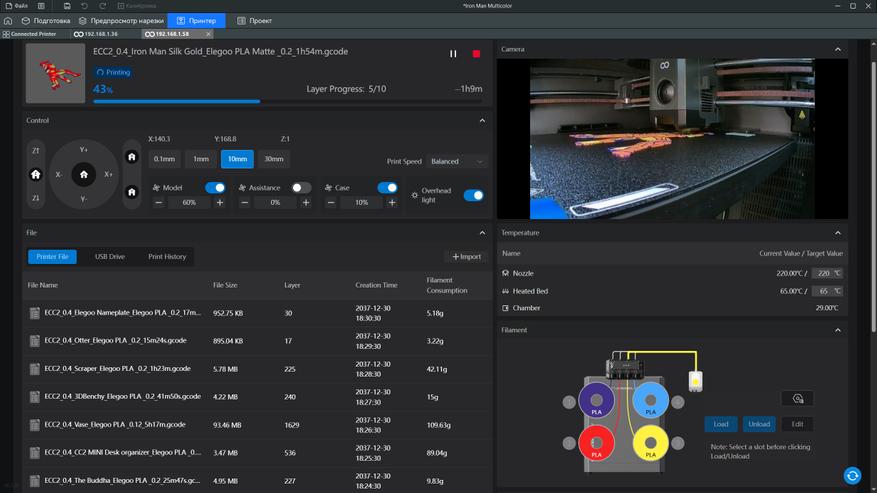Screen dimensions: 877x493
Task: Click the nozzle target temperature field
Action: [x=826, y=273]
